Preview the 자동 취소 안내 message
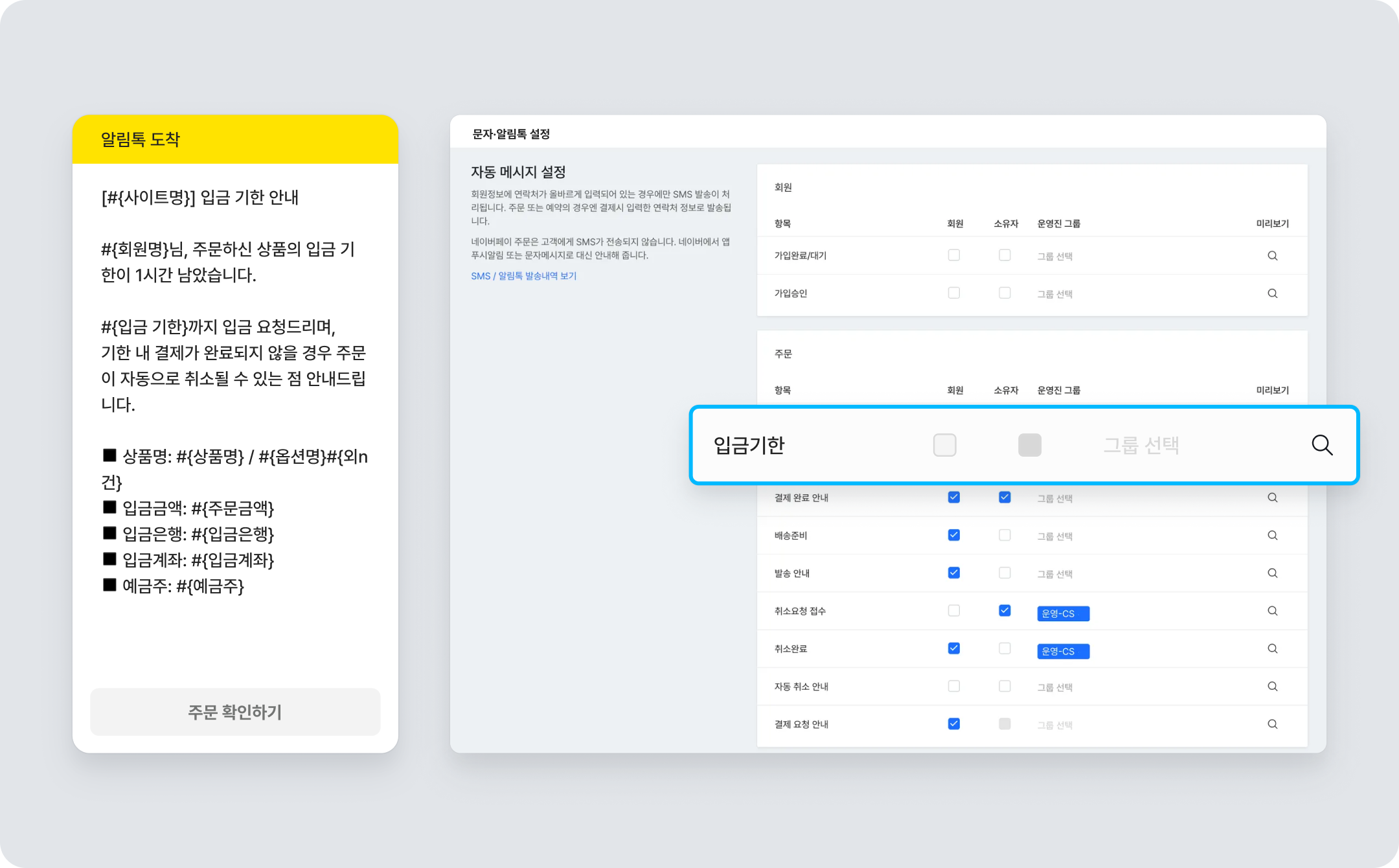Viewport: 1399px width, 868px height. [x=1272, y=686]
